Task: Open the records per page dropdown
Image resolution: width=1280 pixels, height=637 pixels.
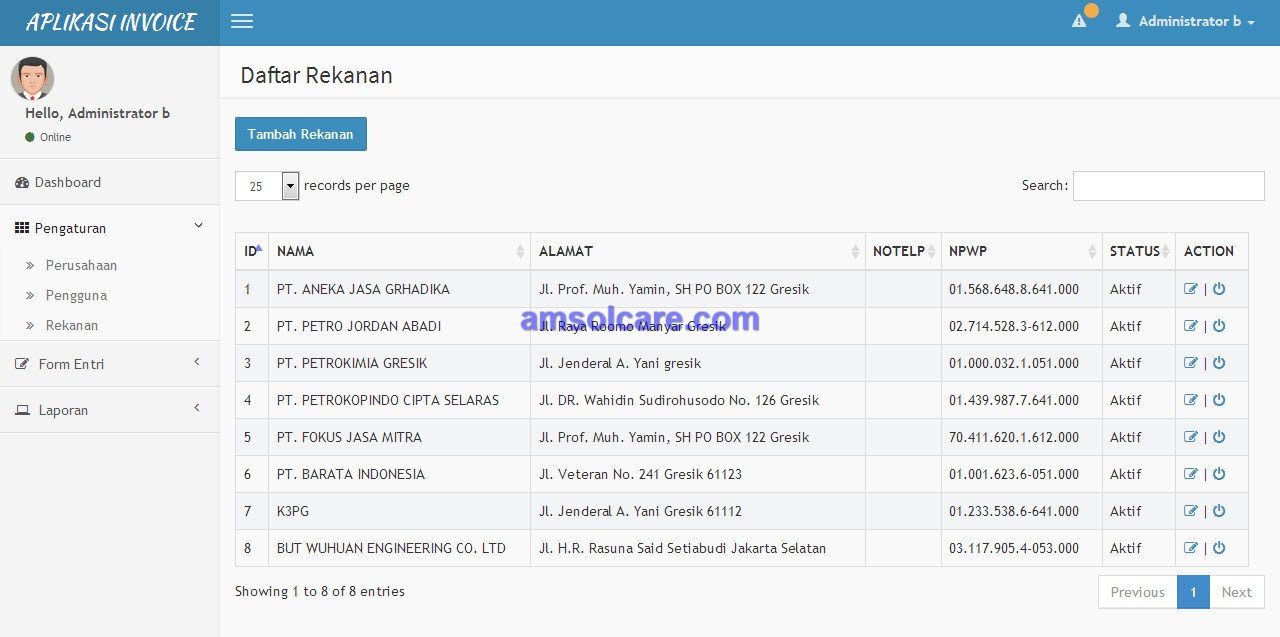Action: pyautogui.click(x=267, y=186)
